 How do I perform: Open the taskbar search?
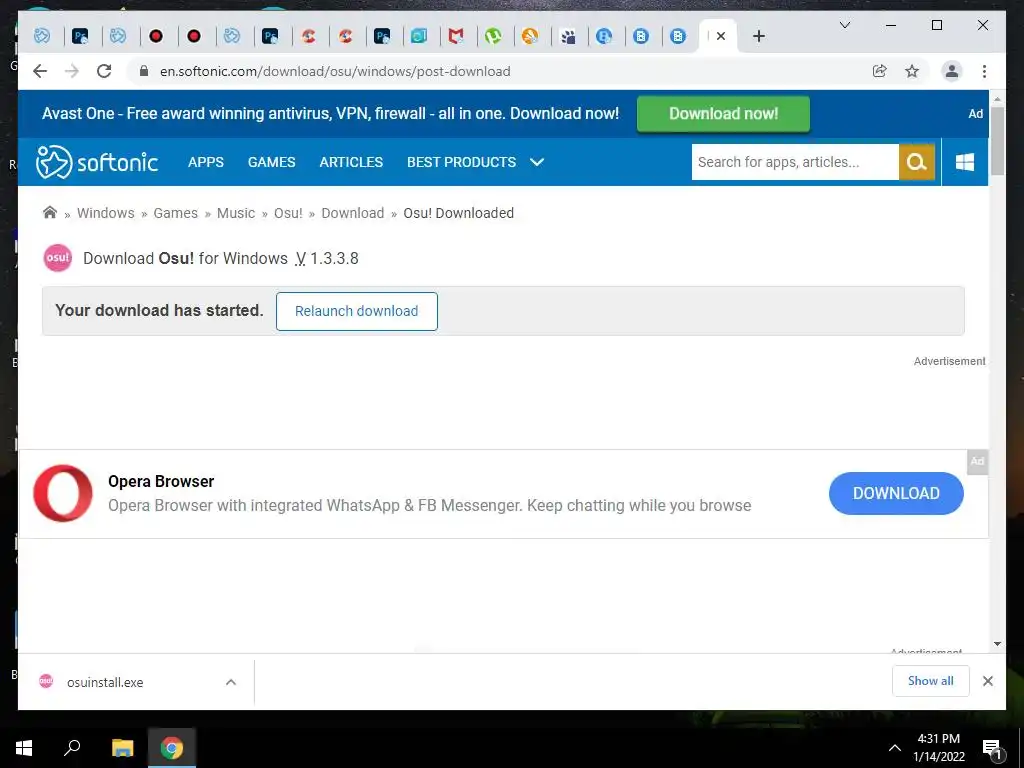(x=72, y=748)
